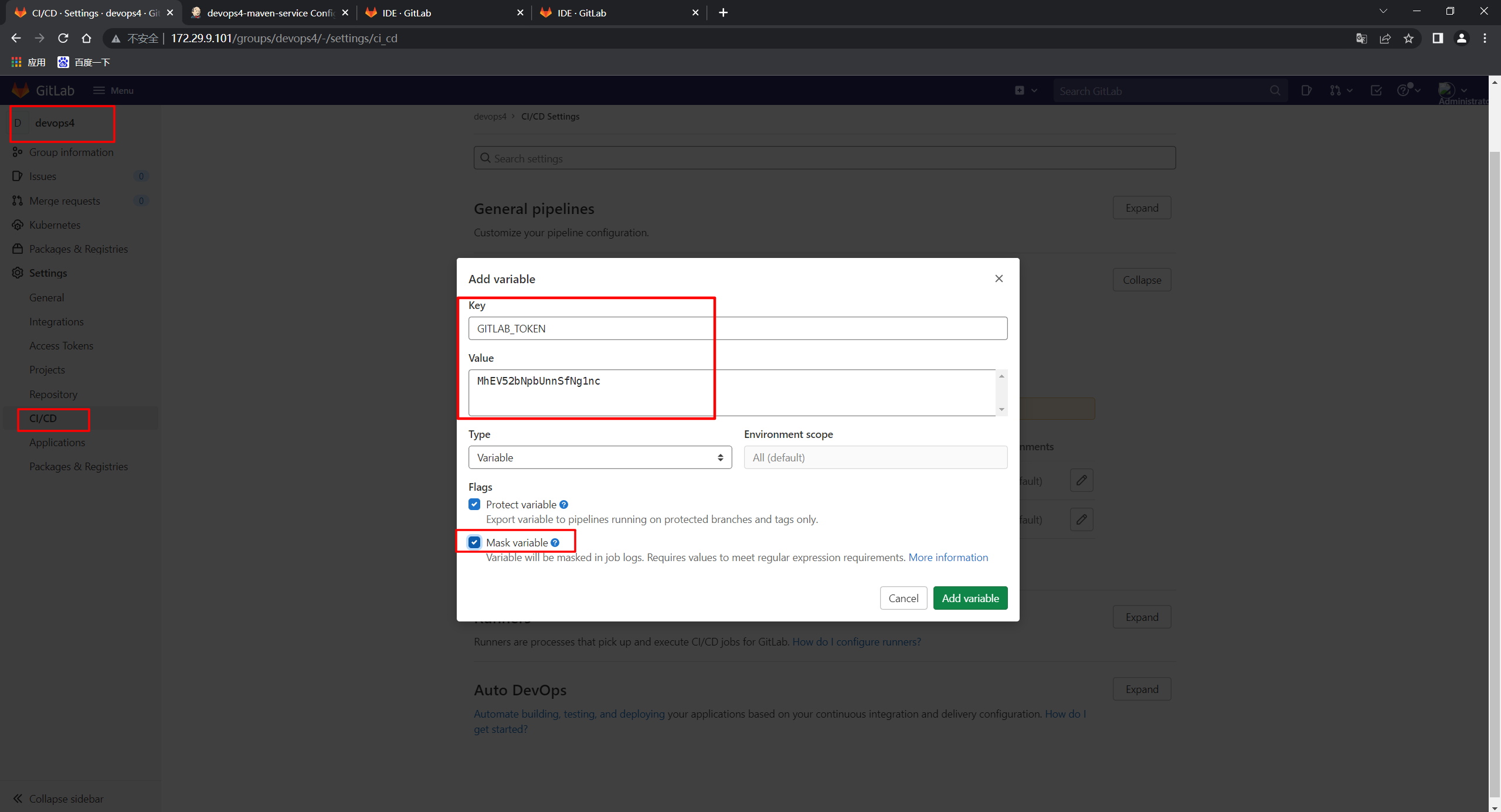
Task: Click the browser reload icon
Action: 63,38
